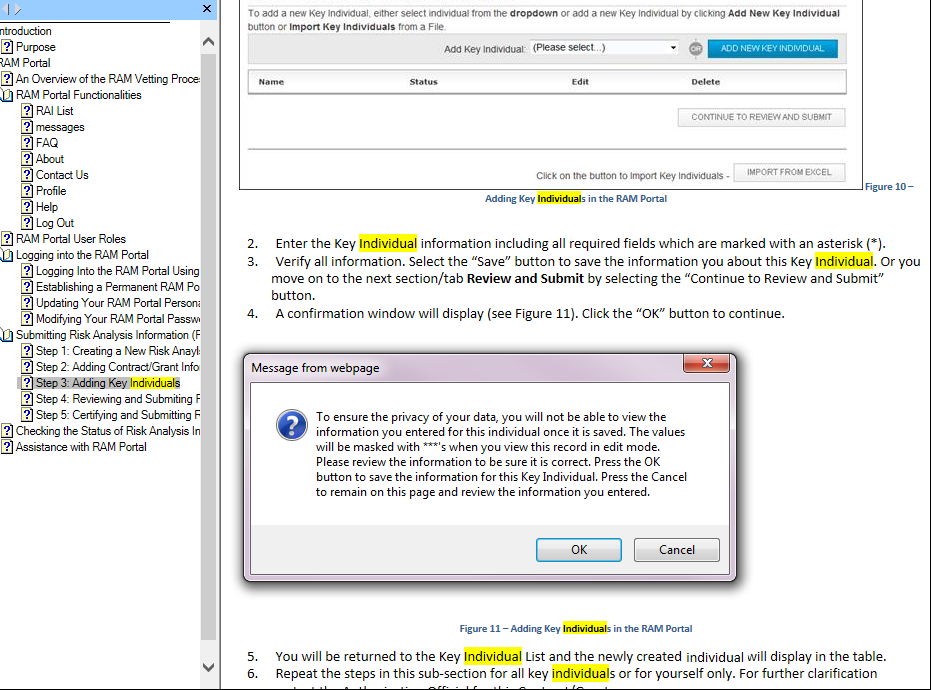Collapse Submitting Risk Analysis Information book
This screenshot has width=933, height=690.
click(7, 335)
